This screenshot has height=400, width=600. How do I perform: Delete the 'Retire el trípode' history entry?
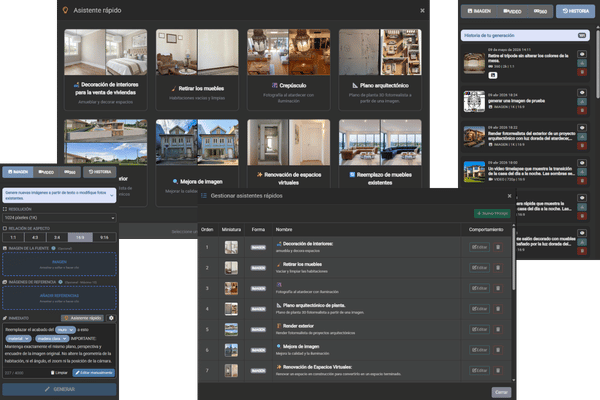(582, 72)
